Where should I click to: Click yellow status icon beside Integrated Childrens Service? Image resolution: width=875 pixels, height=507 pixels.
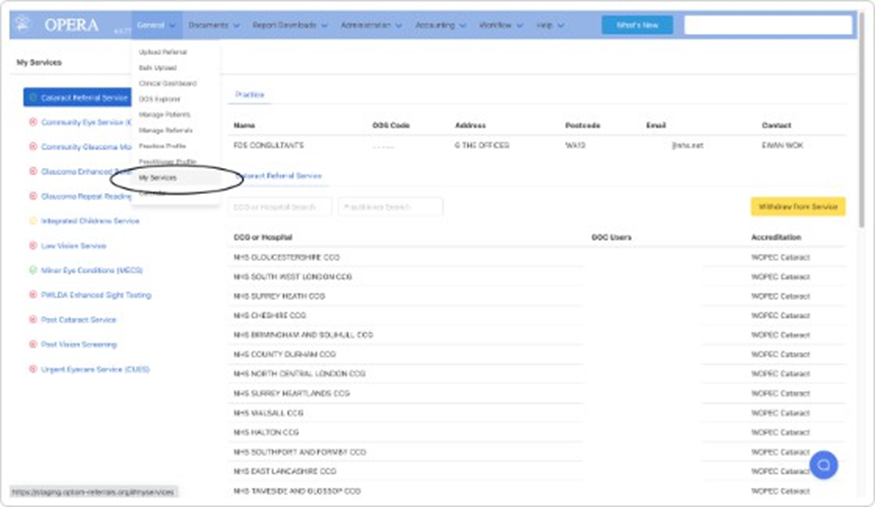pyautogui.click(x=33, y=221)
